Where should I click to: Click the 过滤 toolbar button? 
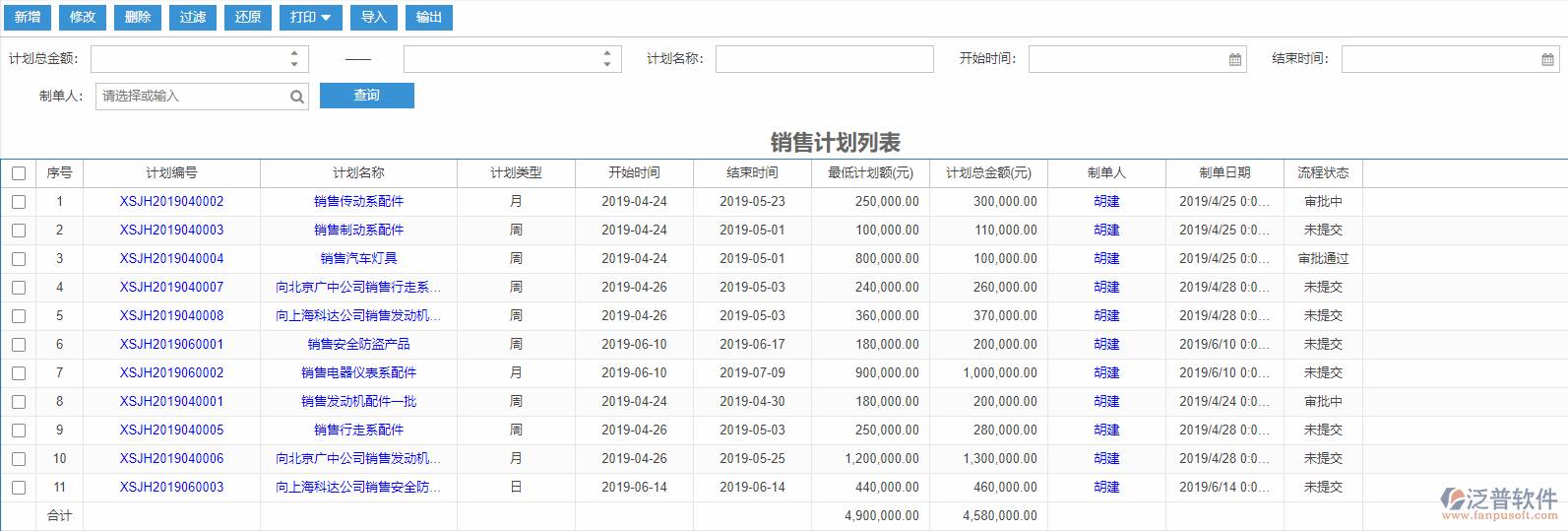(193, 17)
